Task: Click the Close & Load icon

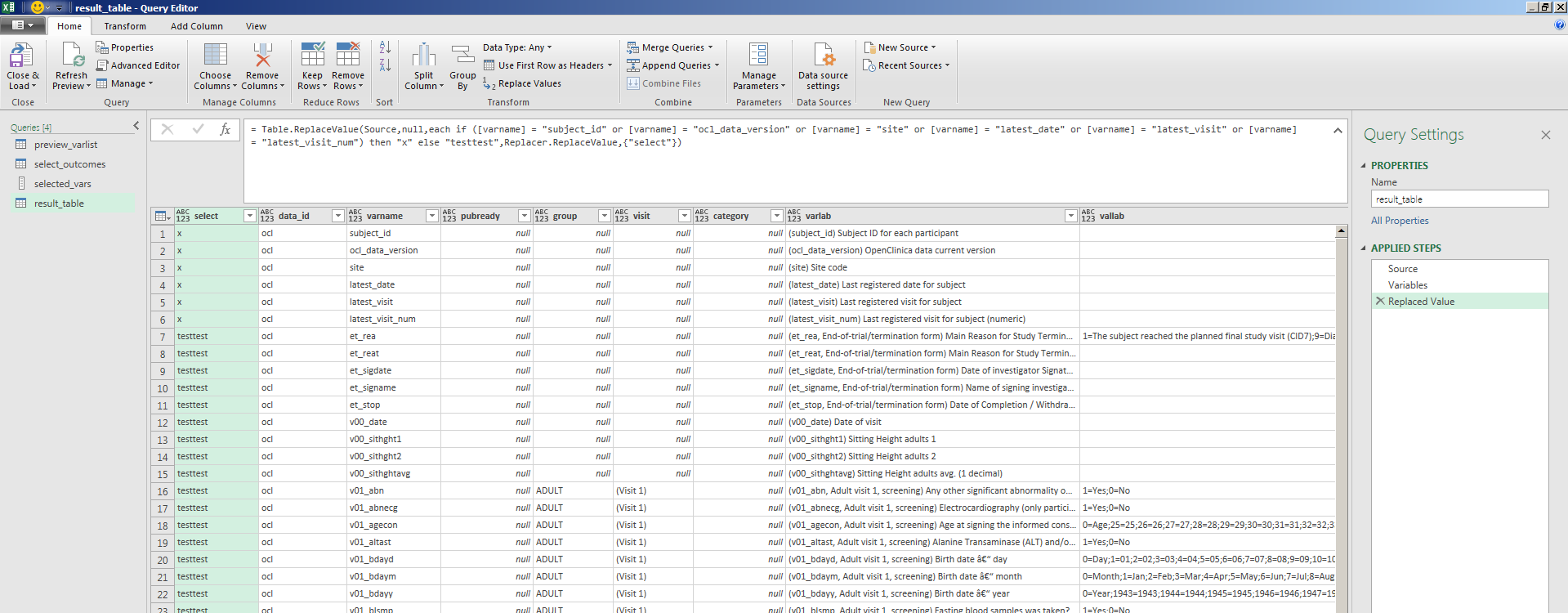Action: pyautogui.click(x=21, y=57)
